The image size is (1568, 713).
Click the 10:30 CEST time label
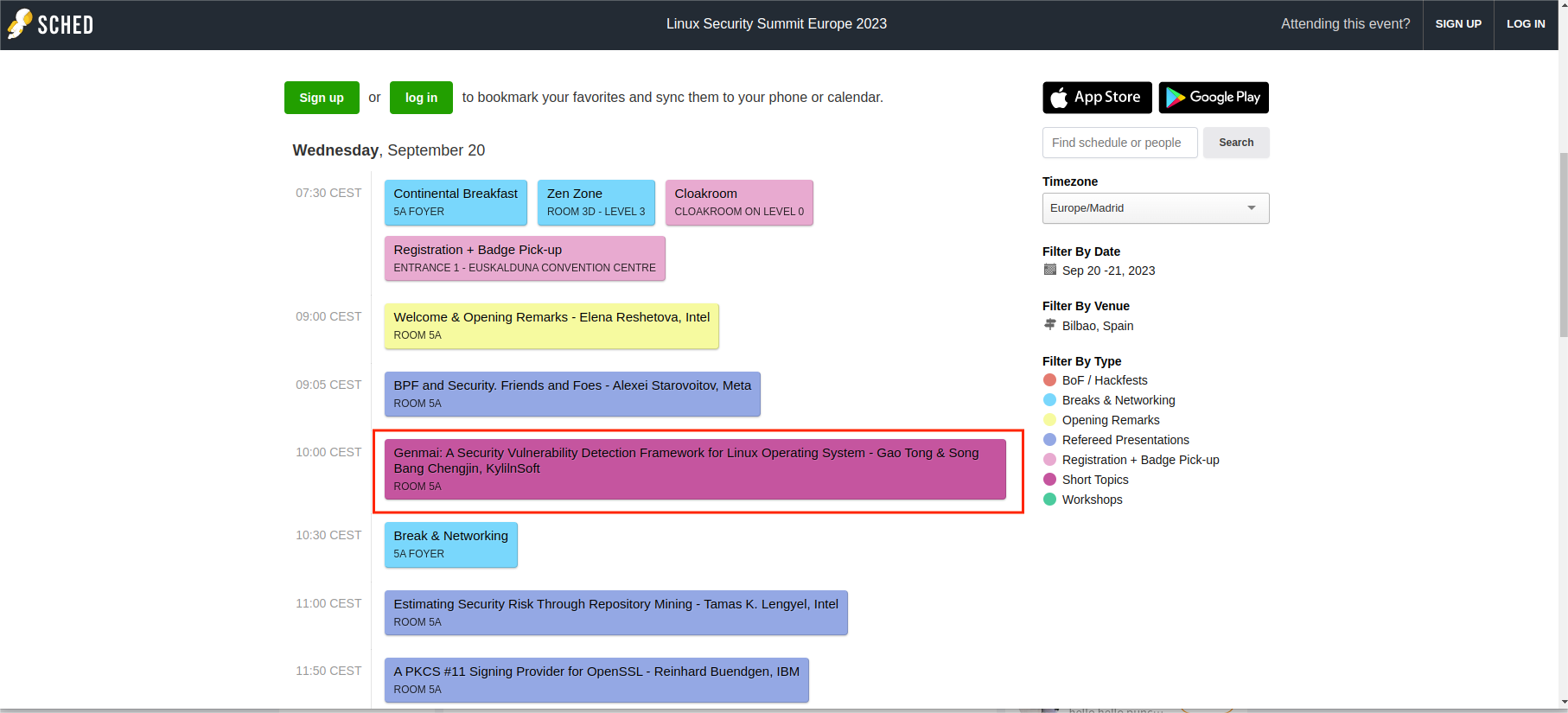tap(328, 535)
